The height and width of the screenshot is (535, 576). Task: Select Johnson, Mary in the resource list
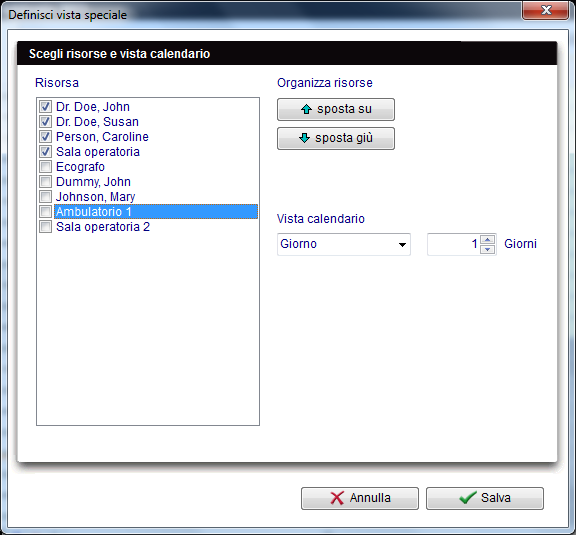(x=96, y=197)
